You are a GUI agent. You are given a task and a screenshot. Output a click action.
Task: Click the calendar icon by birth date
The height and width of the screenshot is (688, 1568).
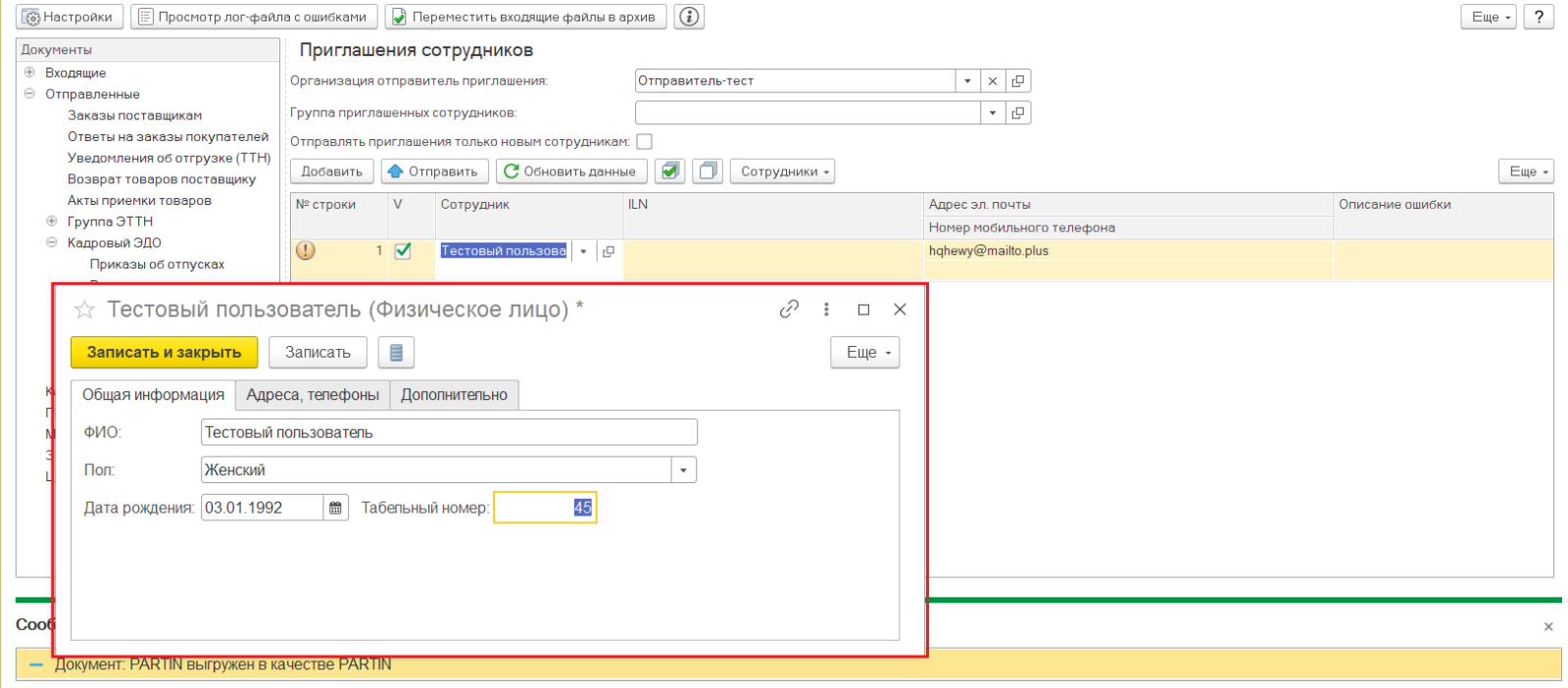[x=336, y=508]
